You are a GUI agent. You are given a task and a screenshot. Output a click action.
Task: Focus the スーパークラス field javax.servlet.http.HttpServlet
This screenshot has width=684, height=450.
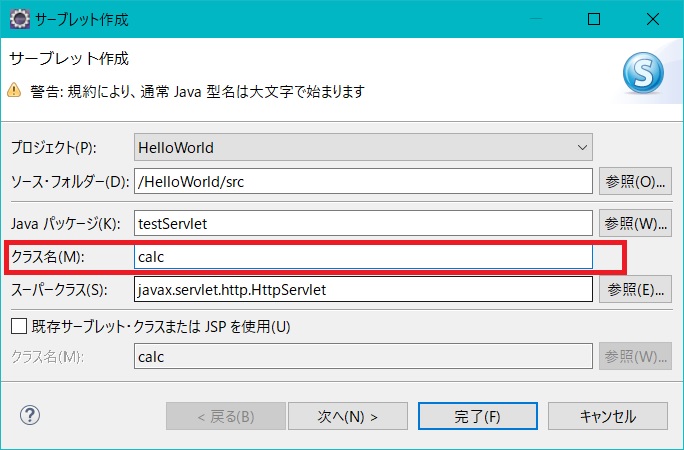click(363, 289)
